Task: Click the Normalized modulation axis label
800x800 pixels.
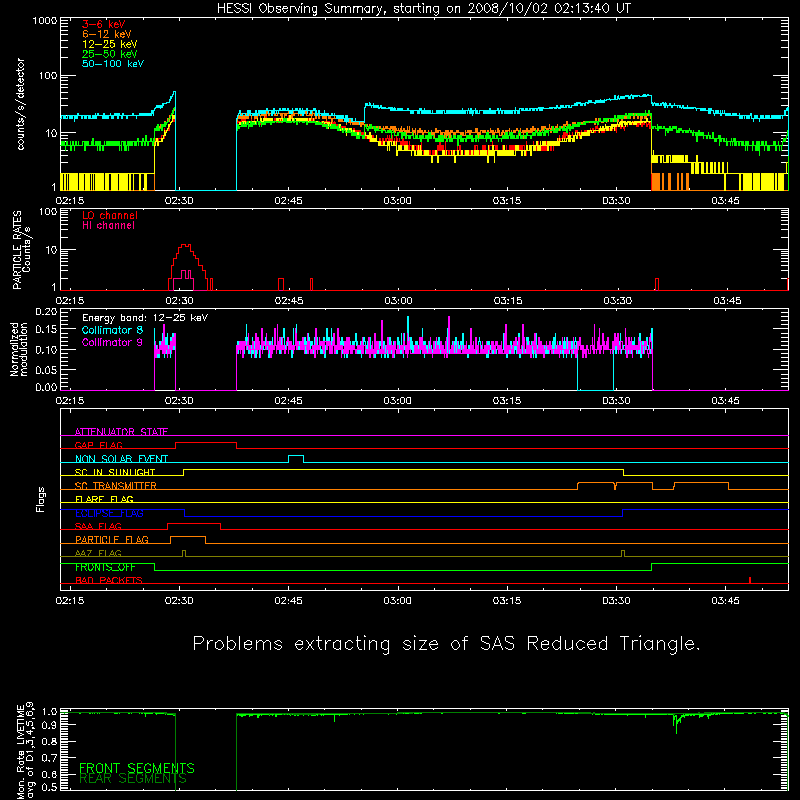Action: 19,349
